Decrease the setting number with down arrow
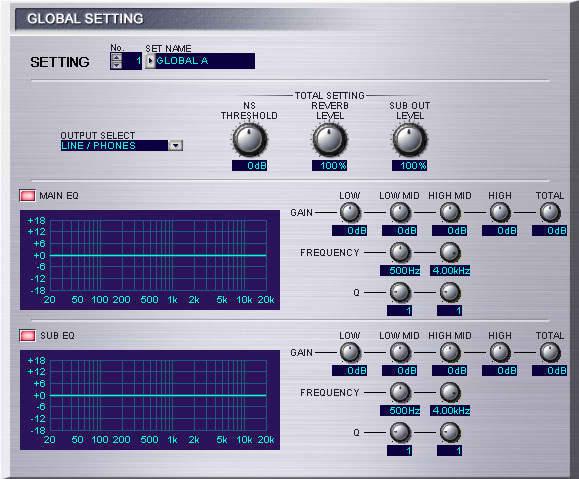 [x=116, y=65]
